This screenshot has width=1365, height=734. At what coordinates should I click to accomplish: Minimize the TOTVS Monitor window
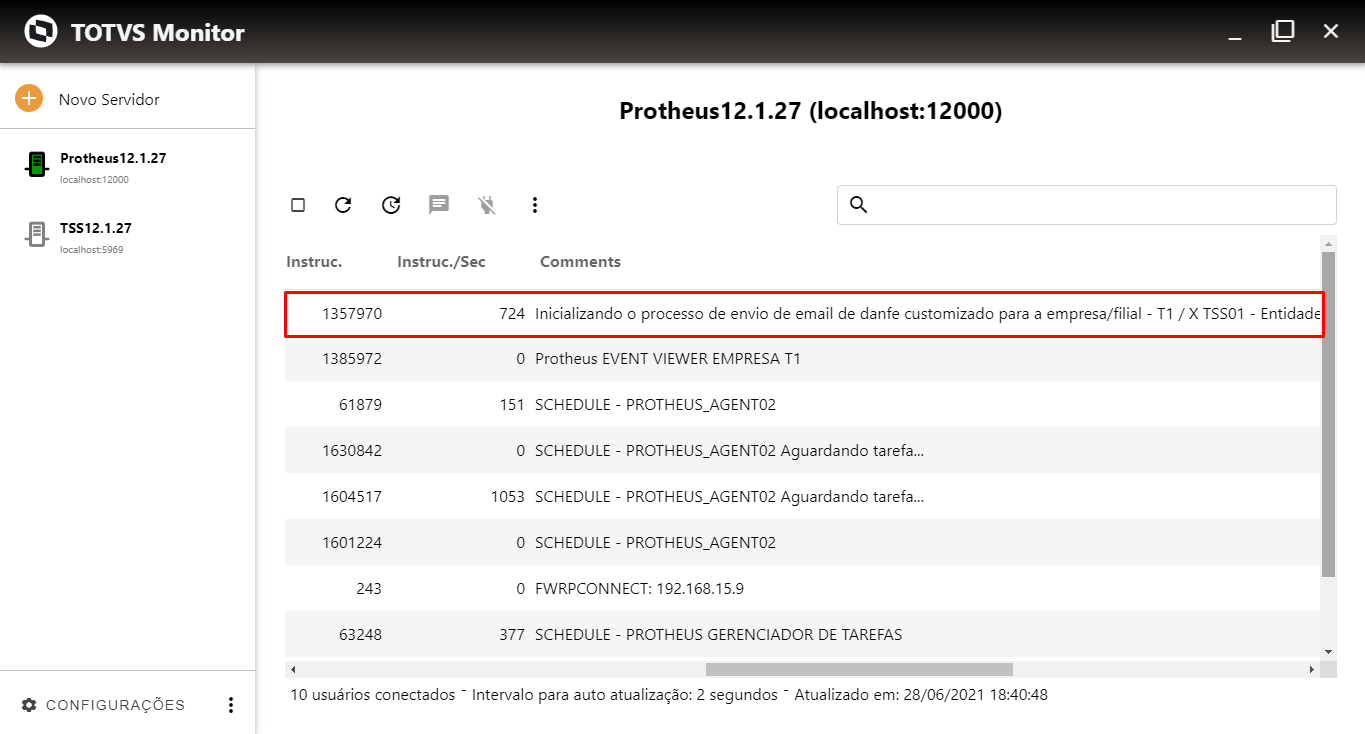(x=1235, y=38)
